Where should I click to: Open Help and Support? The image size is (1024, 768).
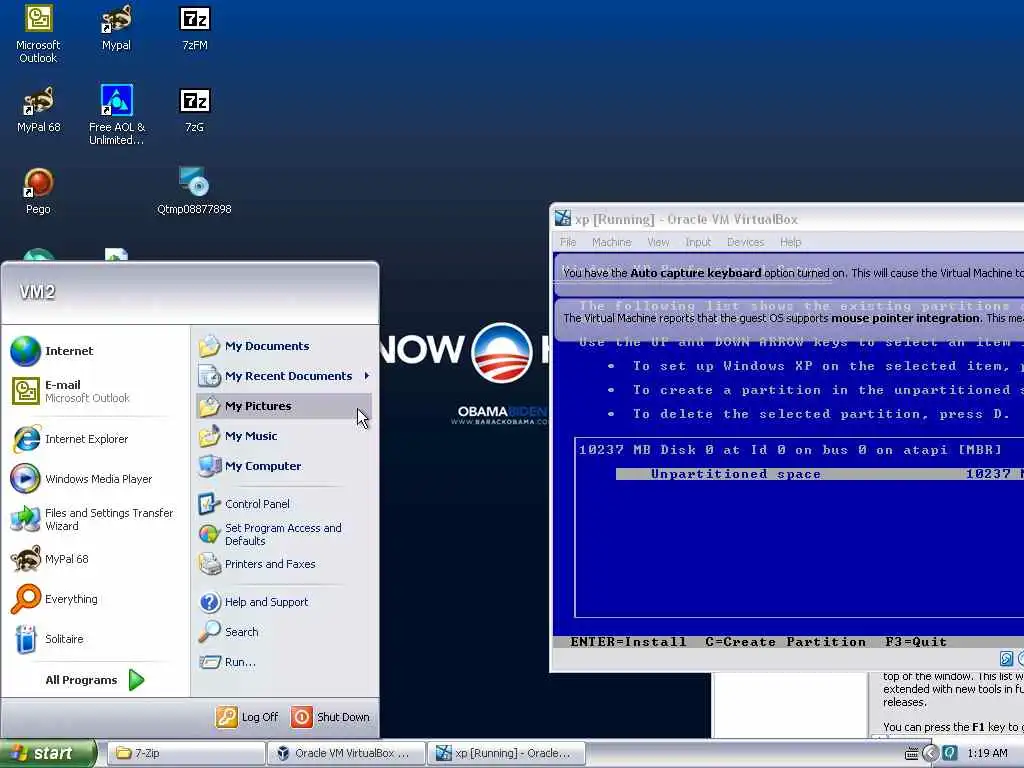(283, 602)
